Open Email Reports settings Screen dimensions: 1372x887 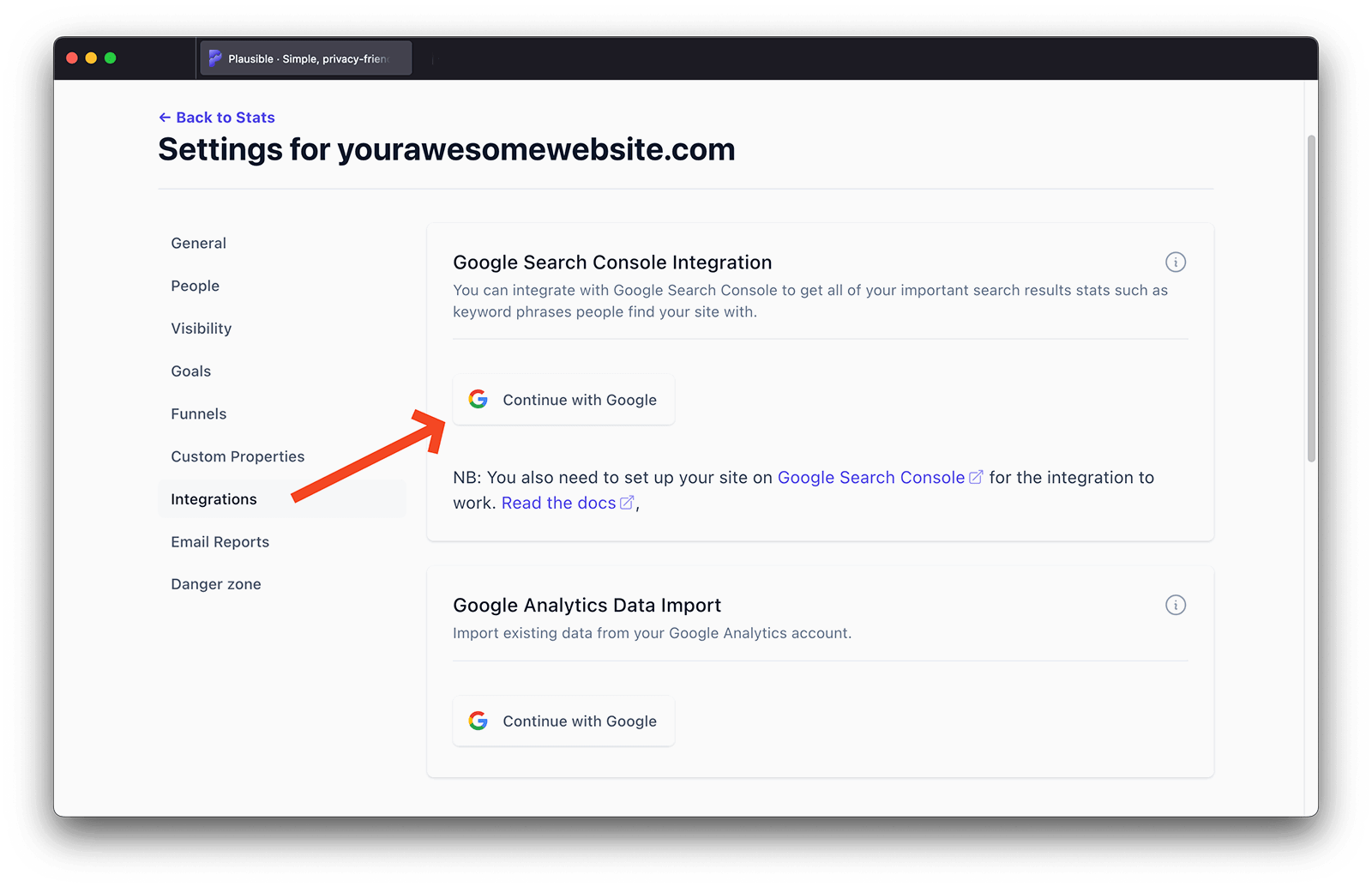pyautogui.click(x=220, y=542)
